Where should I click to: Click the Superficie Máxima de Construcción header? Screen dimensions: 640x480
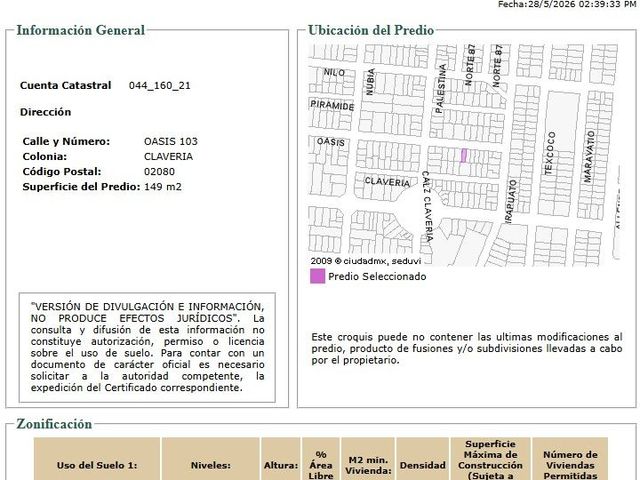point(490,460)
